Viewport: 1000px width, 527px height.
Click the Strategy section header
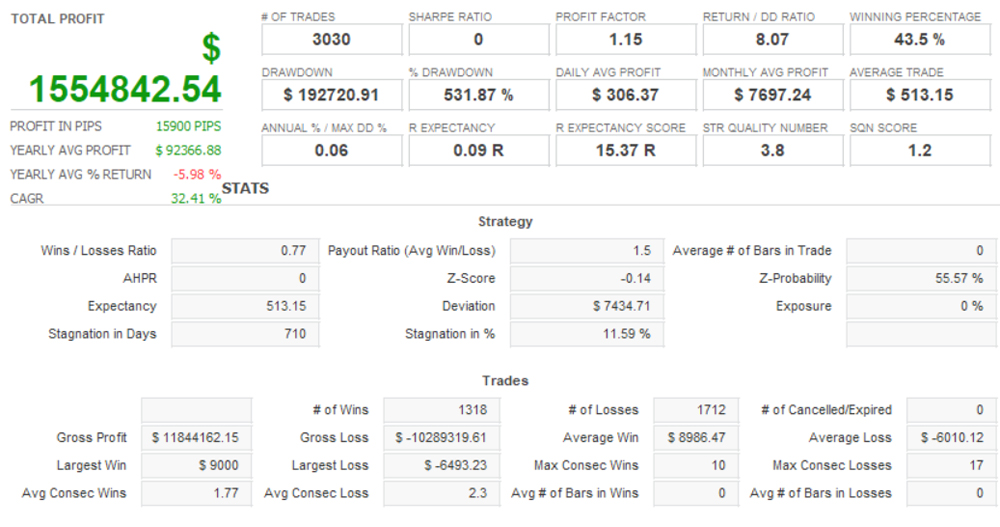(505, 222)
